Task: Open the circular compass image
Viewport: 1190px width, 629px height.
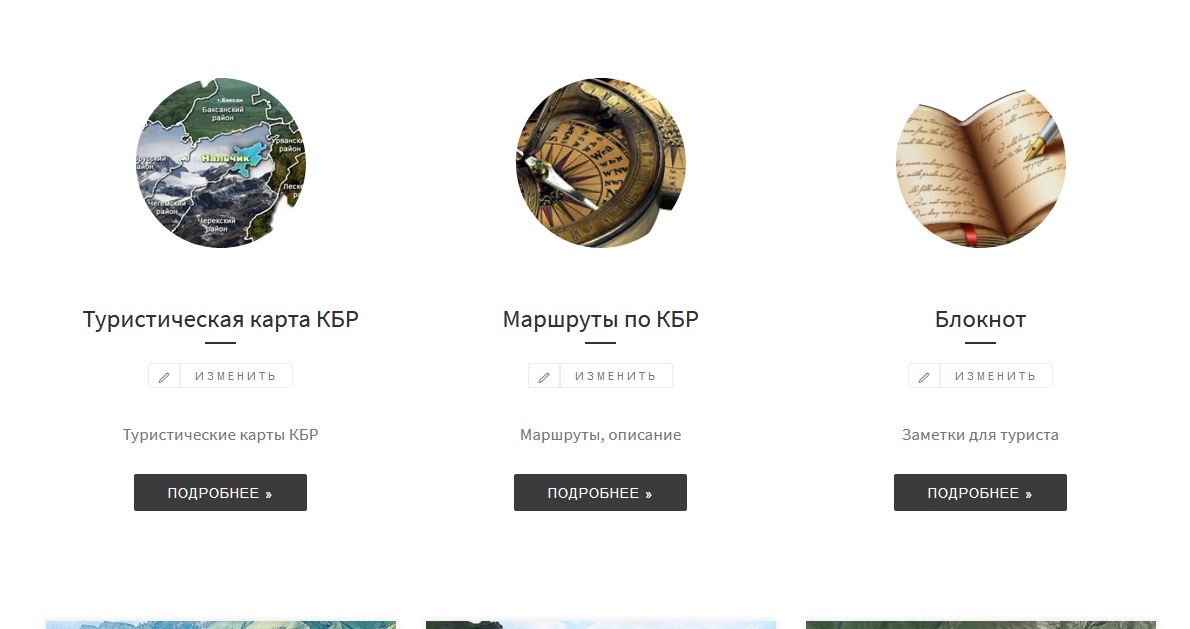Action: [x=600, y=162]
